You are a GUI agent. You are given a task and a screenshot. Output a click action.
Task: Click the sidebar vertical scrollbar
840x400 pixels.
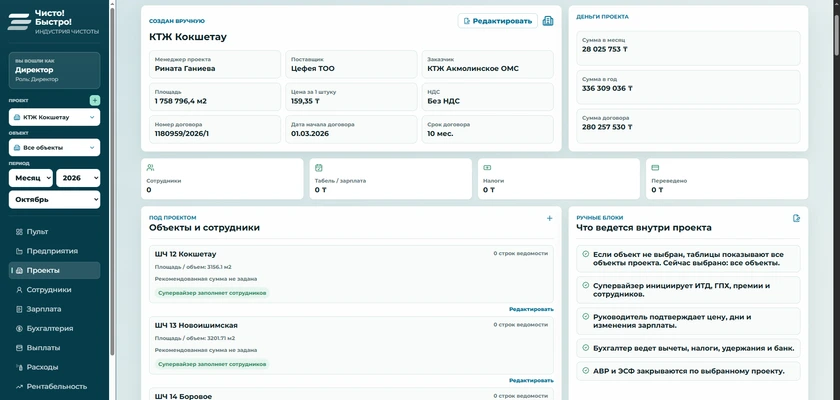(x=112, y=179)
